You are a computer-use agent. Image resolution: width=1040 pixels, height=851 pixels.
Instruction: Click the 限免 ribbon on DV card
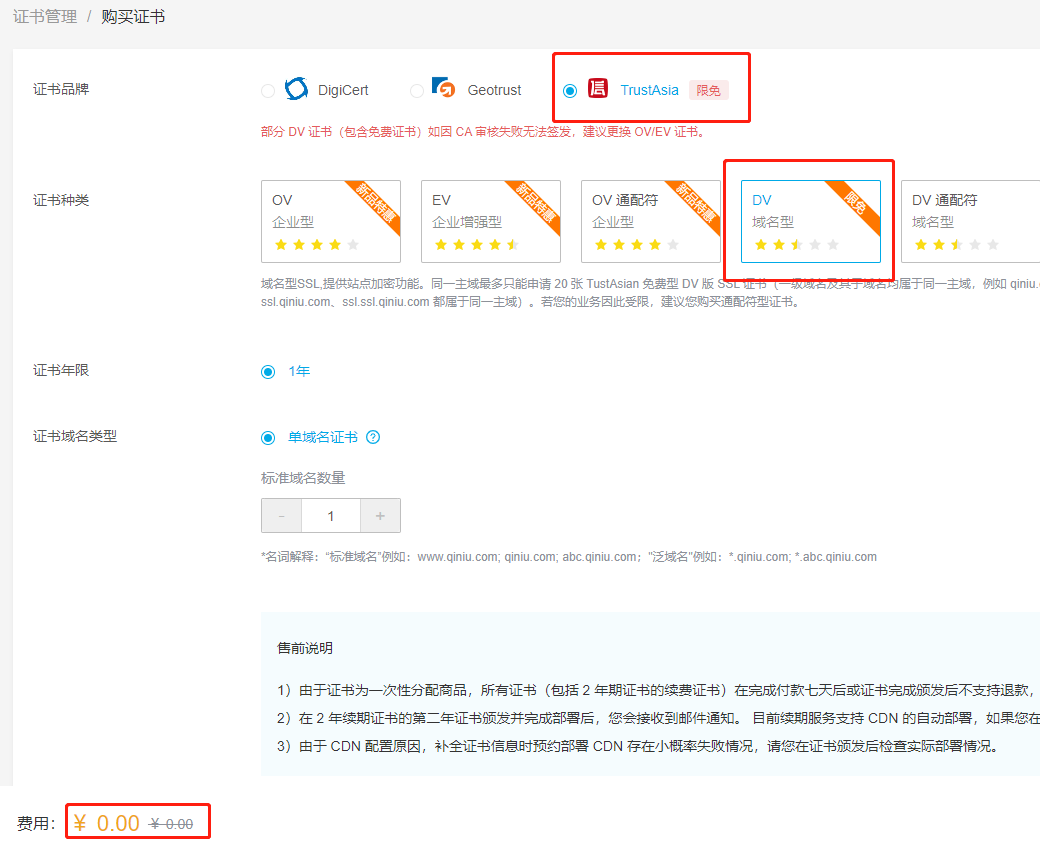tap(855, 204)
